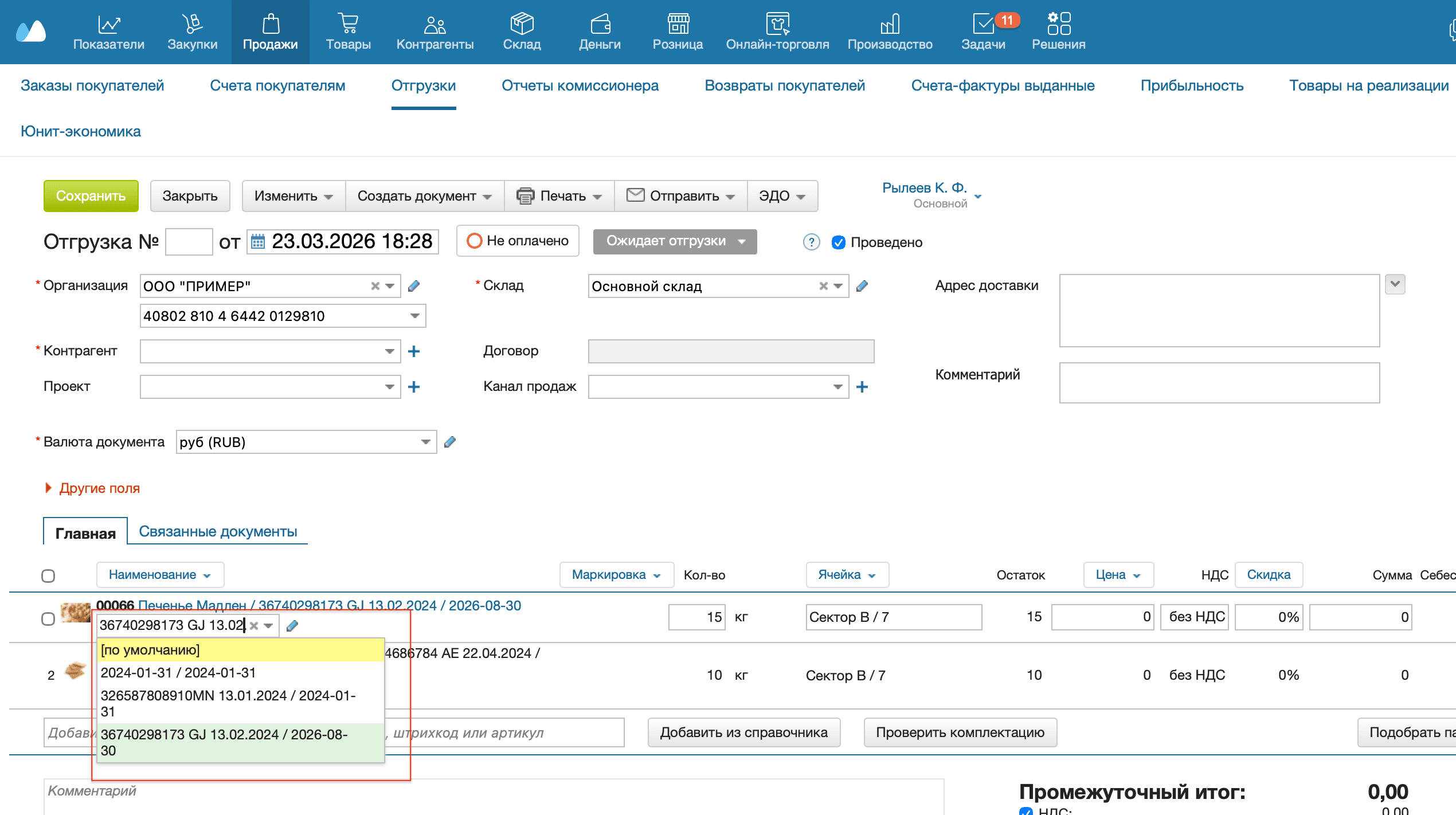This screenshot has width=1456, height=815.
Task: Open Задачи with 11 notifications
Action: [983, 24]
